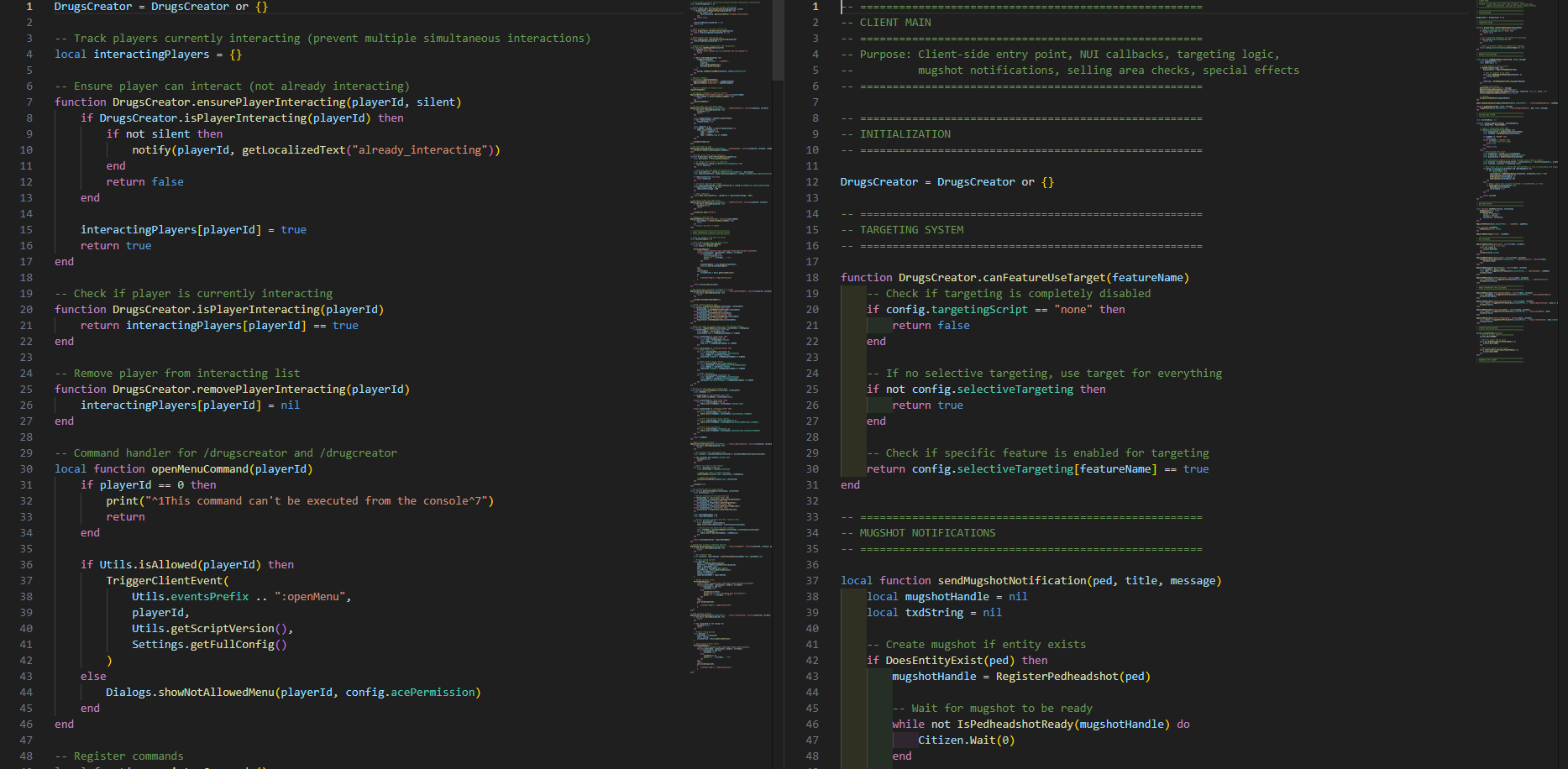1568x769 pixels.
Task: Click the 'Utils.getScriptVersion(),' line
Action: pyautogui.click(x=212, y=629)
